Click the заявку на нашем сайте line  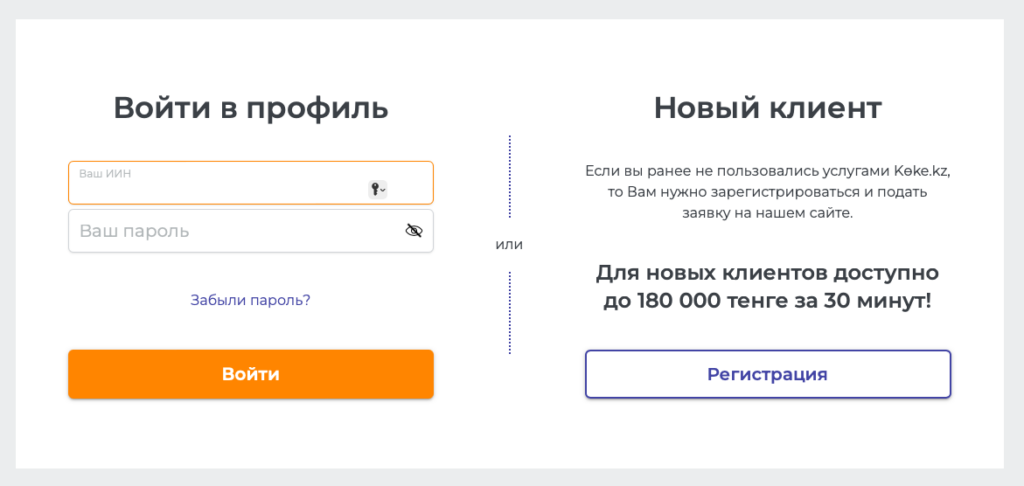pyautogui.click(x=767, y=213)
